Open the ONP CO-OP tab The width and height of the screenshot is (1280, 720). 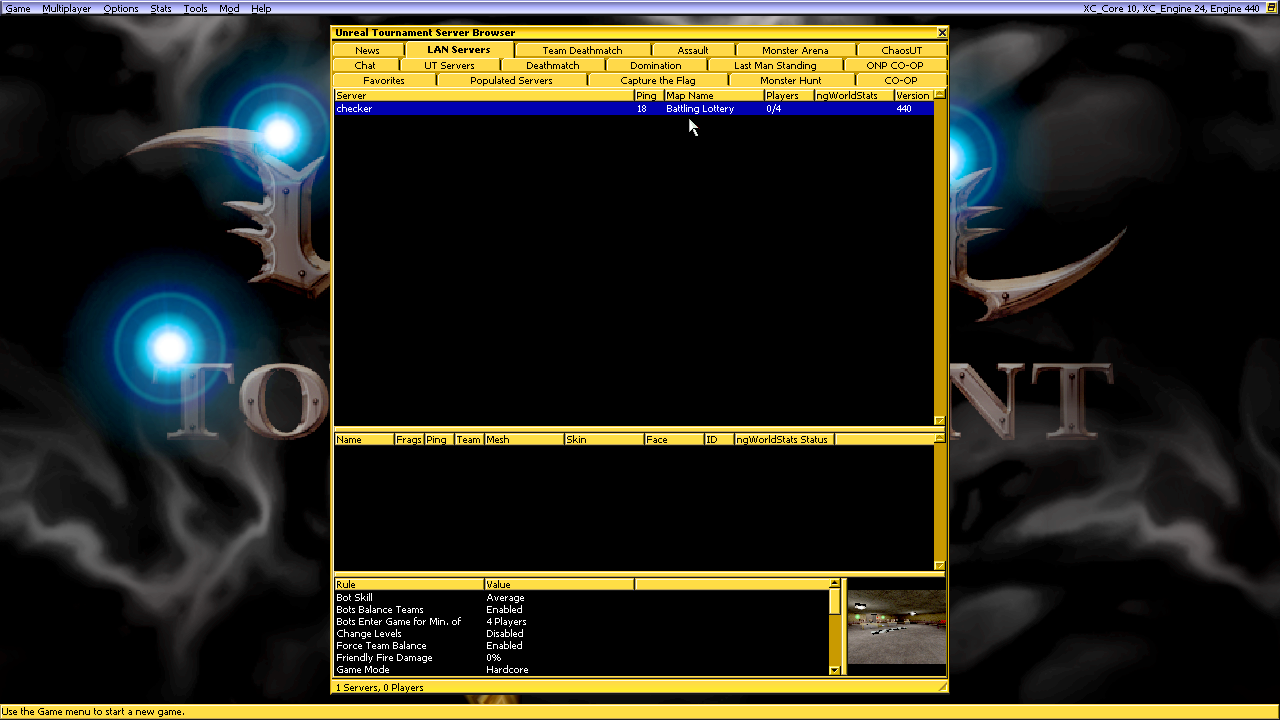pyautogui.click(x=895, y=65)
